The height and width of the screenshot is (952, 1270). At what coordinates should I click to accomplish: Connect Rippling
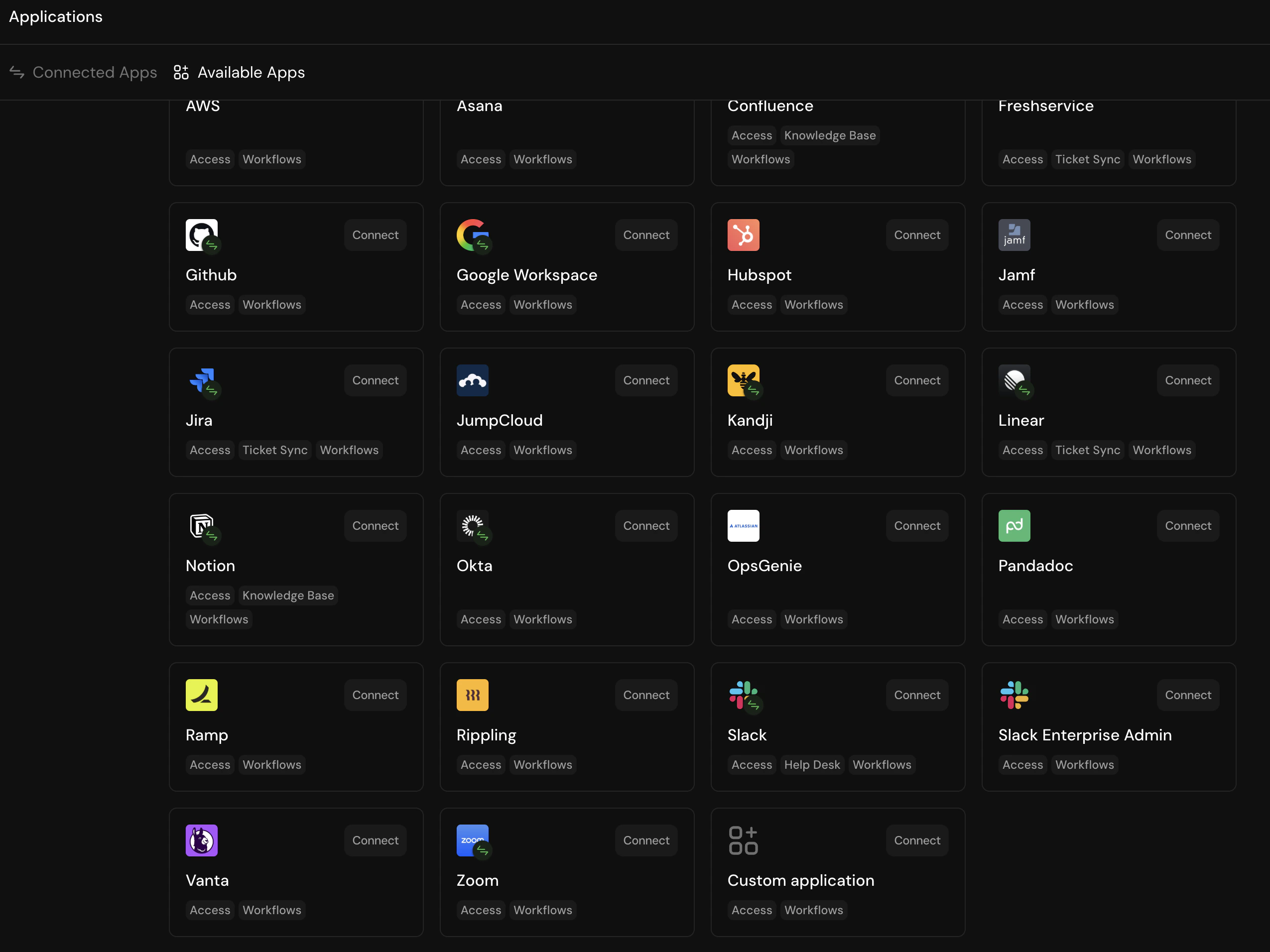pos(645,695)
